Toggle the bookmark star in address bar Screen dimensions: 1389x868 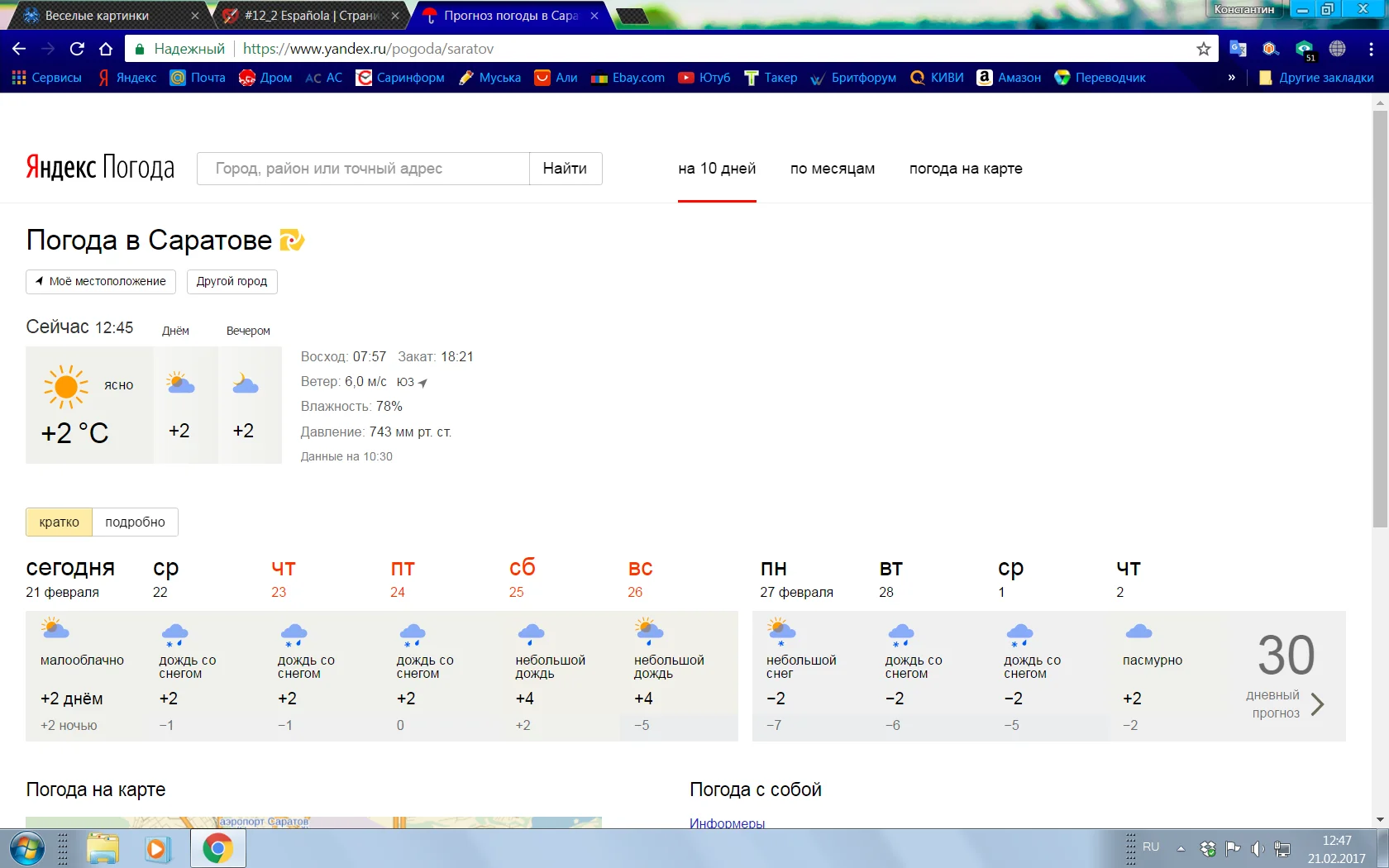coord(1203,49)
